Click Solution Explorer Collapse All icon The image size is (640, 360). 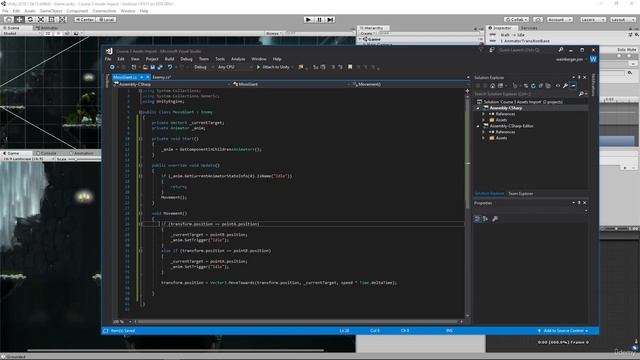pos(541,86)
